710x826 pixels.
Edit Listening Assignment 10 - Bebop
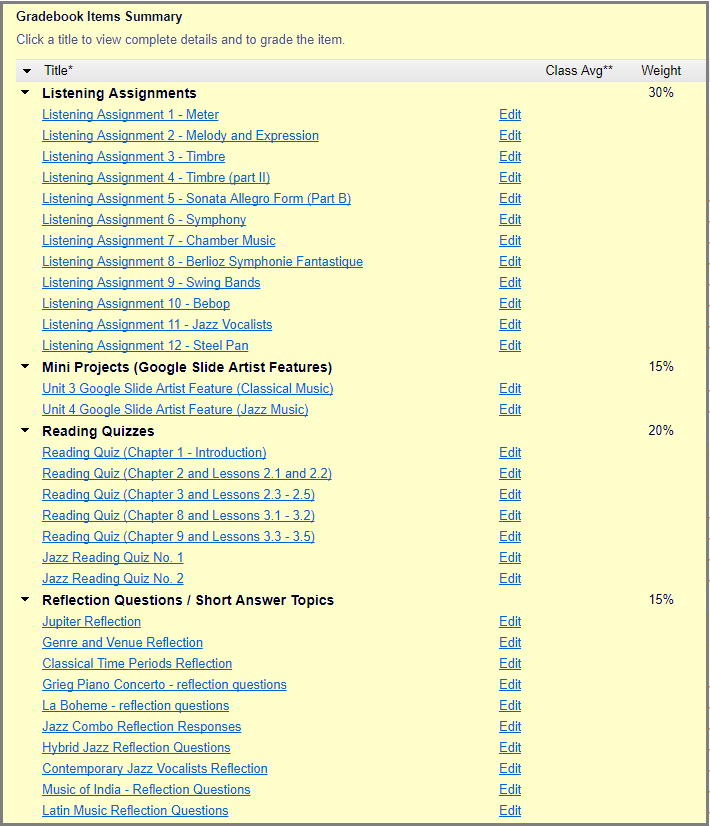pos(510,304)
